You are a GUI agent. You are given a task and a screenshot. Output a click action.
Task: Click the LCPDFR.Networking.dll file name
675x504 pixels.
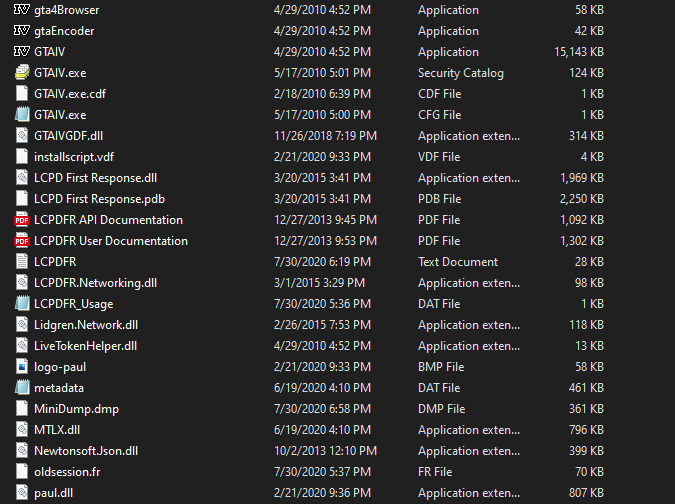95,283
